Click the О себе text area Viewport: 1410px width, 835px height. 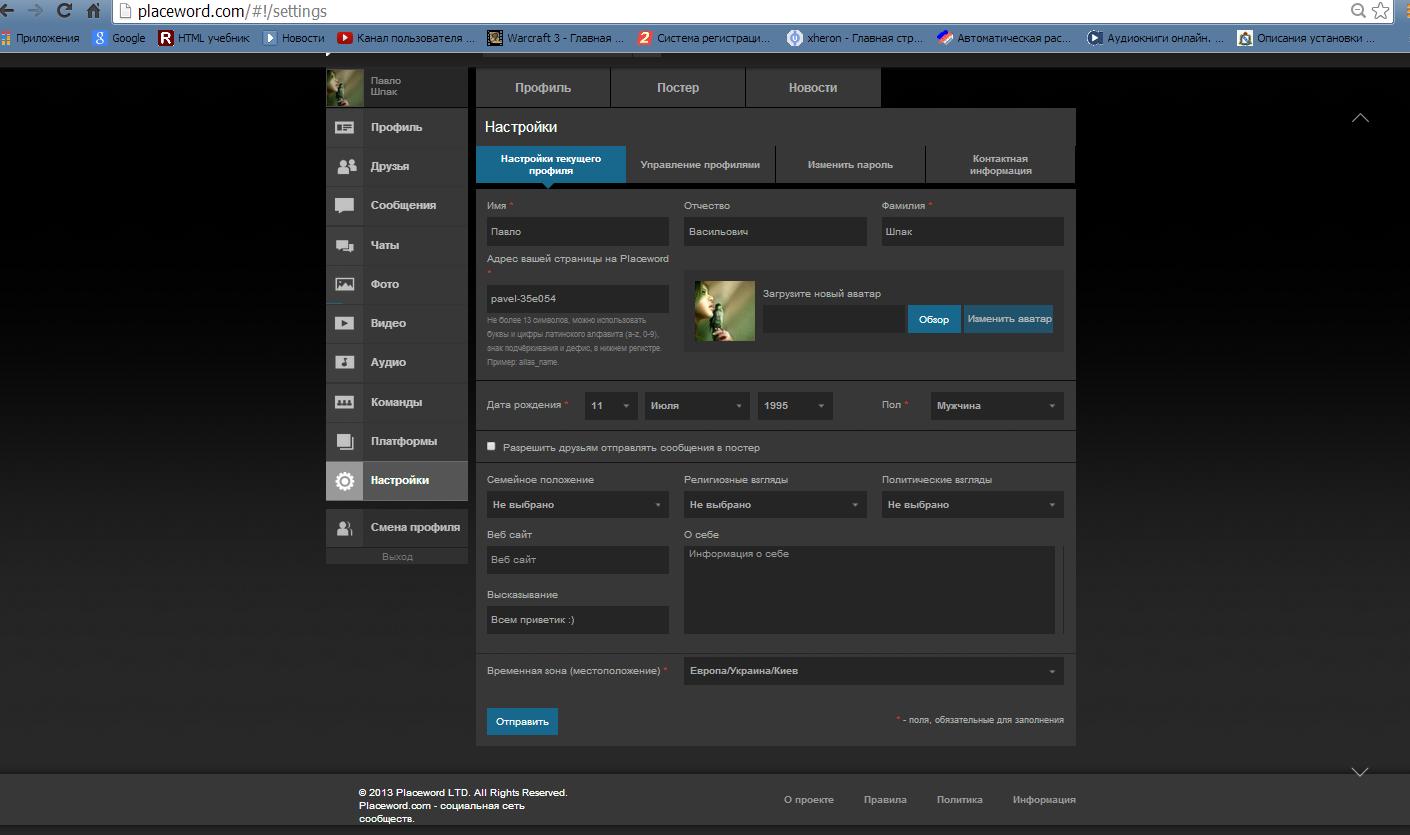click(870, 590)
